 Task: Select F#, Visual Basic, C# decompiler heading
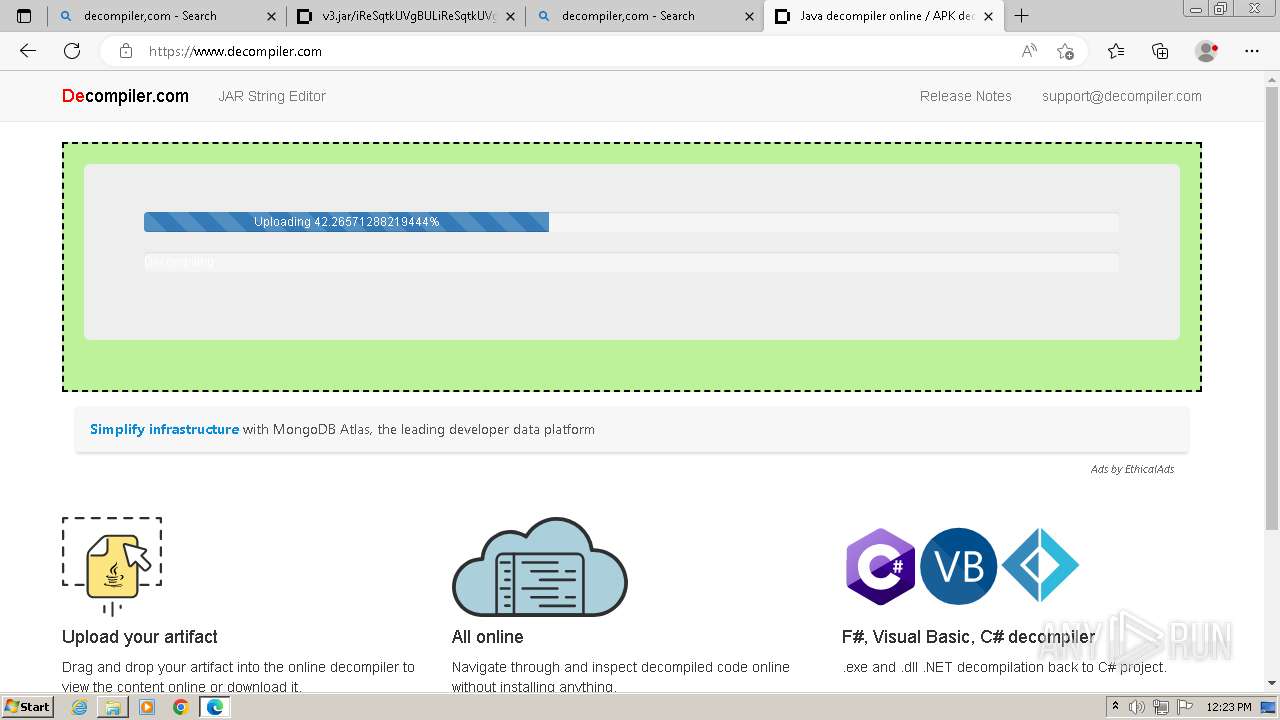pyautogui.click(x=968, y=637)
